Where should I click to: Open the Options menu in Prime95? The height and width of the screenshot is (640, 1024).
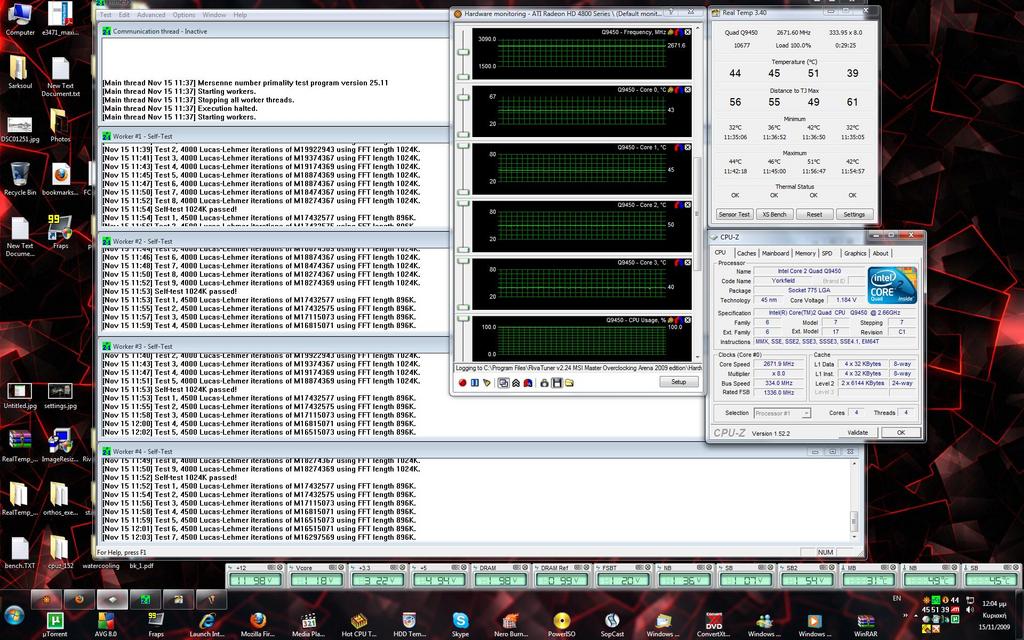tap(184, 15)
